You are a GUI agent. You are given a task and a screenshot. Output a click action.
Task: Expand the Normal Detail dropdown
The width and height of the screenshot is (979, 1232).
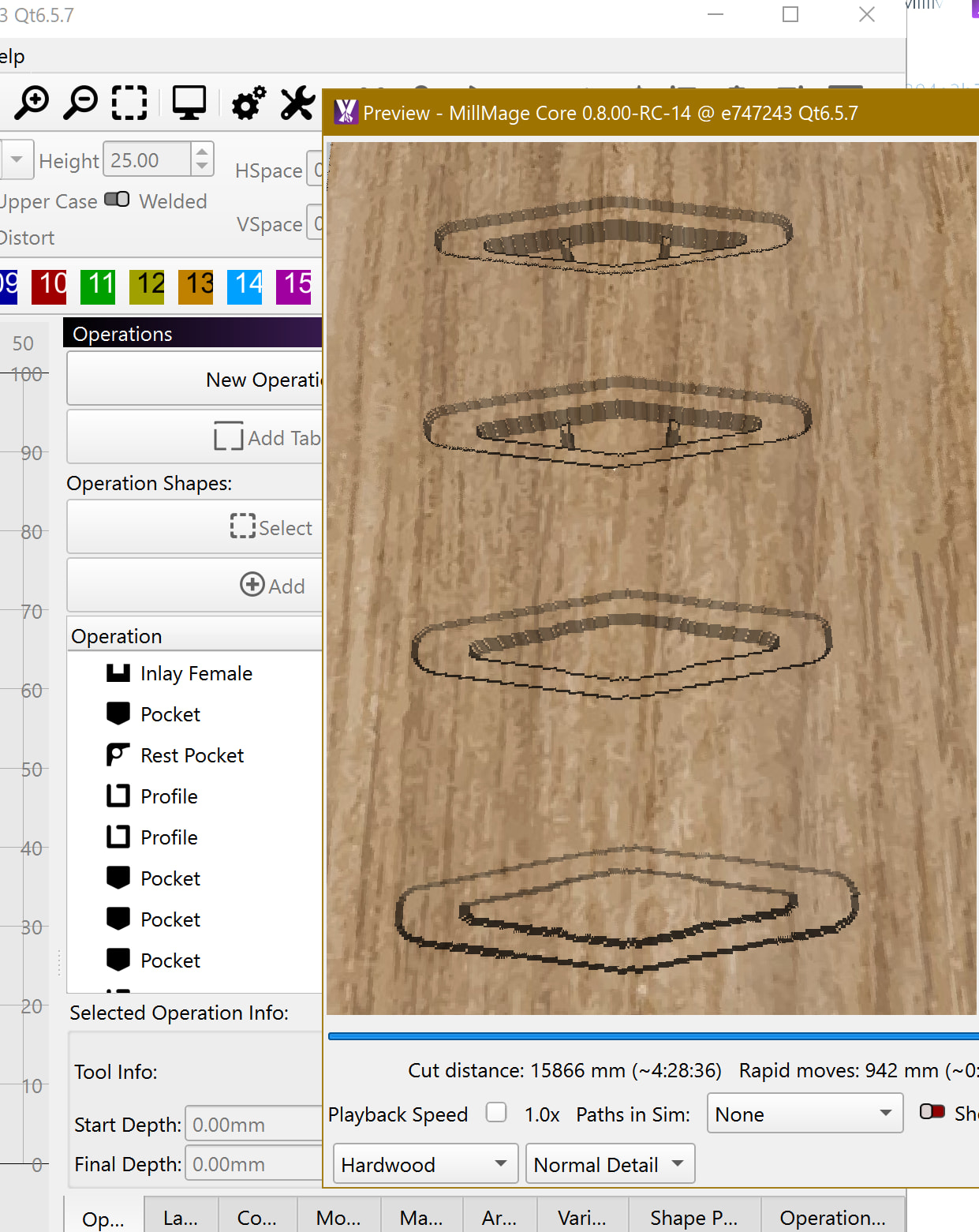pyautogui.click(x=609, y=1164)
